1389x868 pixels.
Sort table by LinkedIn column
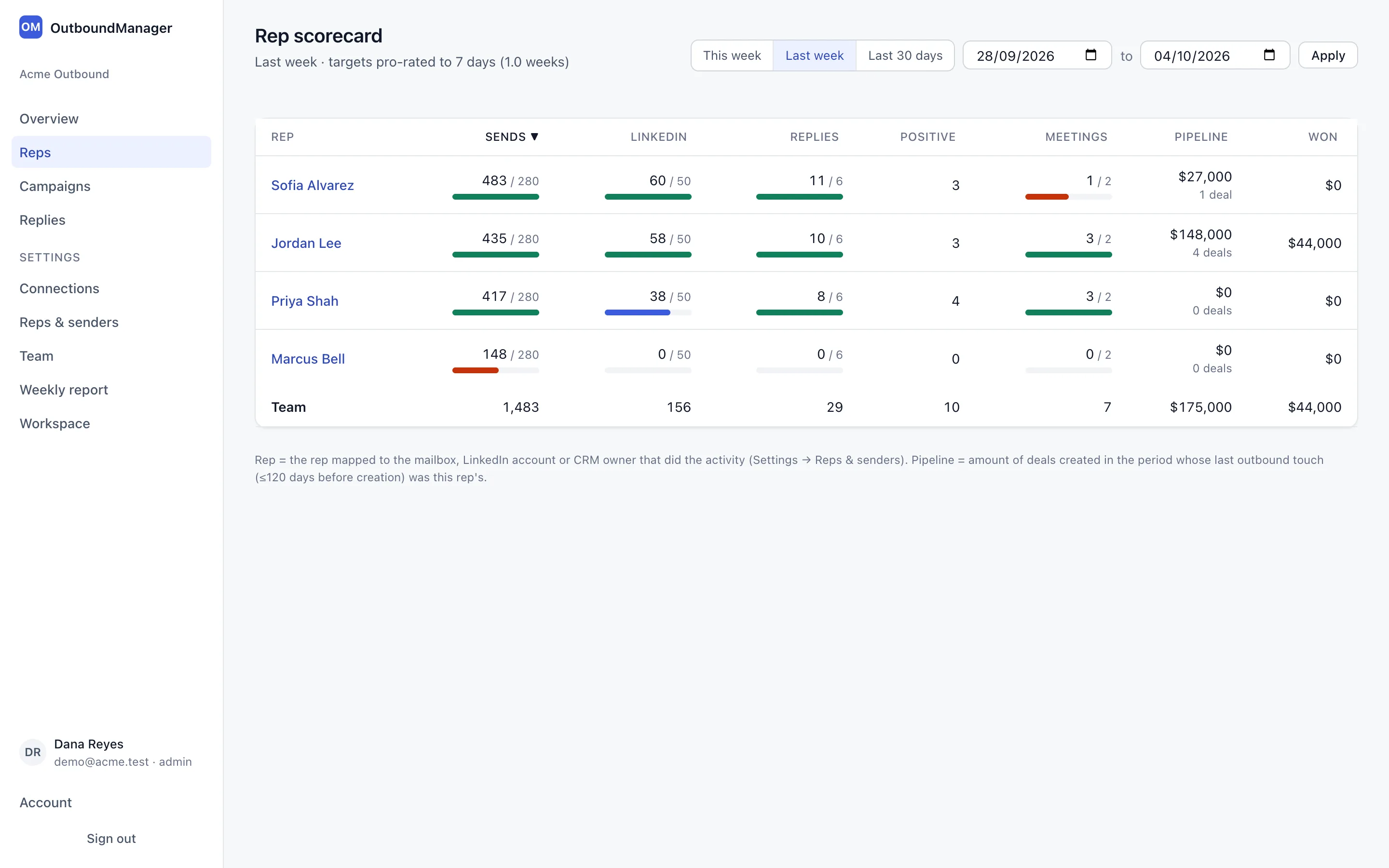658,136
